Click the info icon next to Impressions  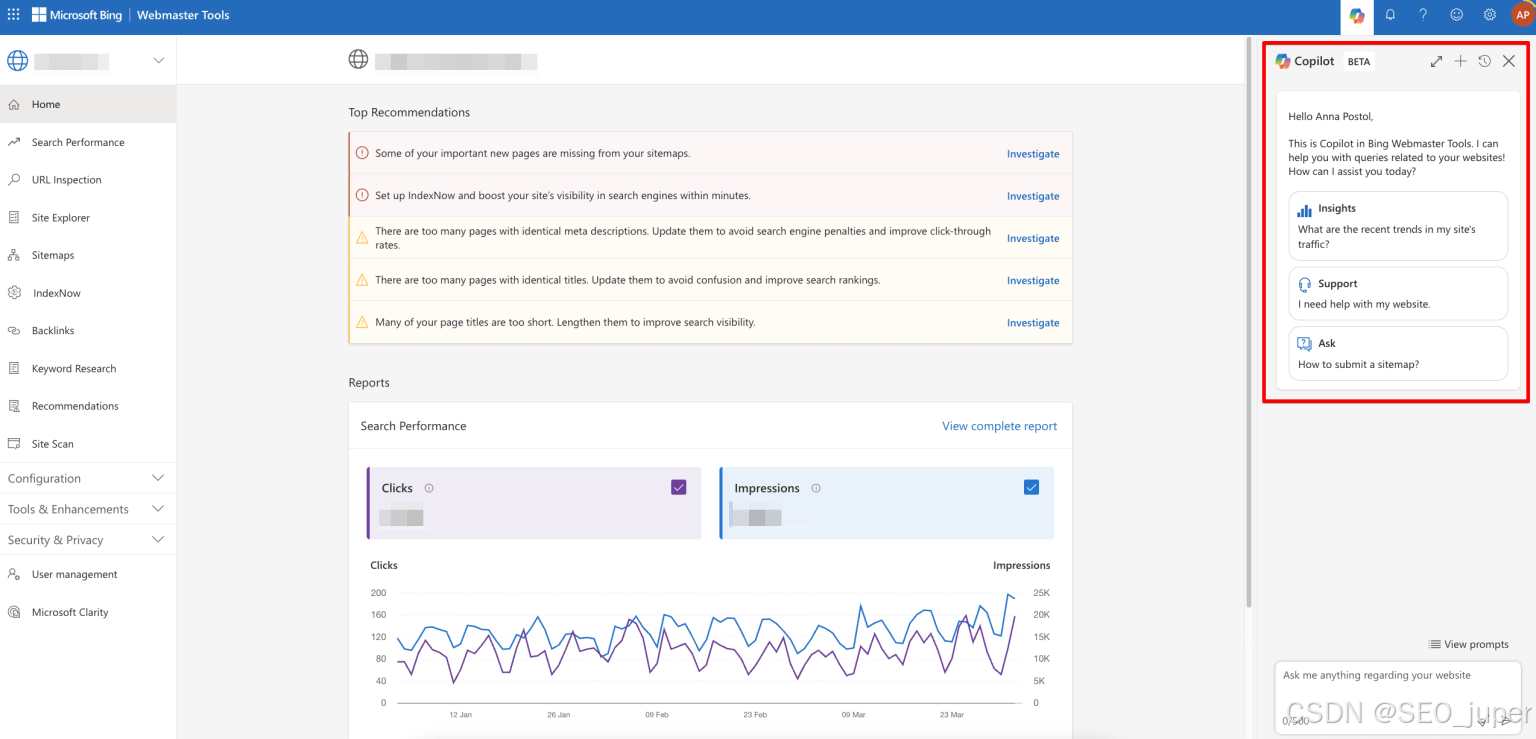[816, 488]
